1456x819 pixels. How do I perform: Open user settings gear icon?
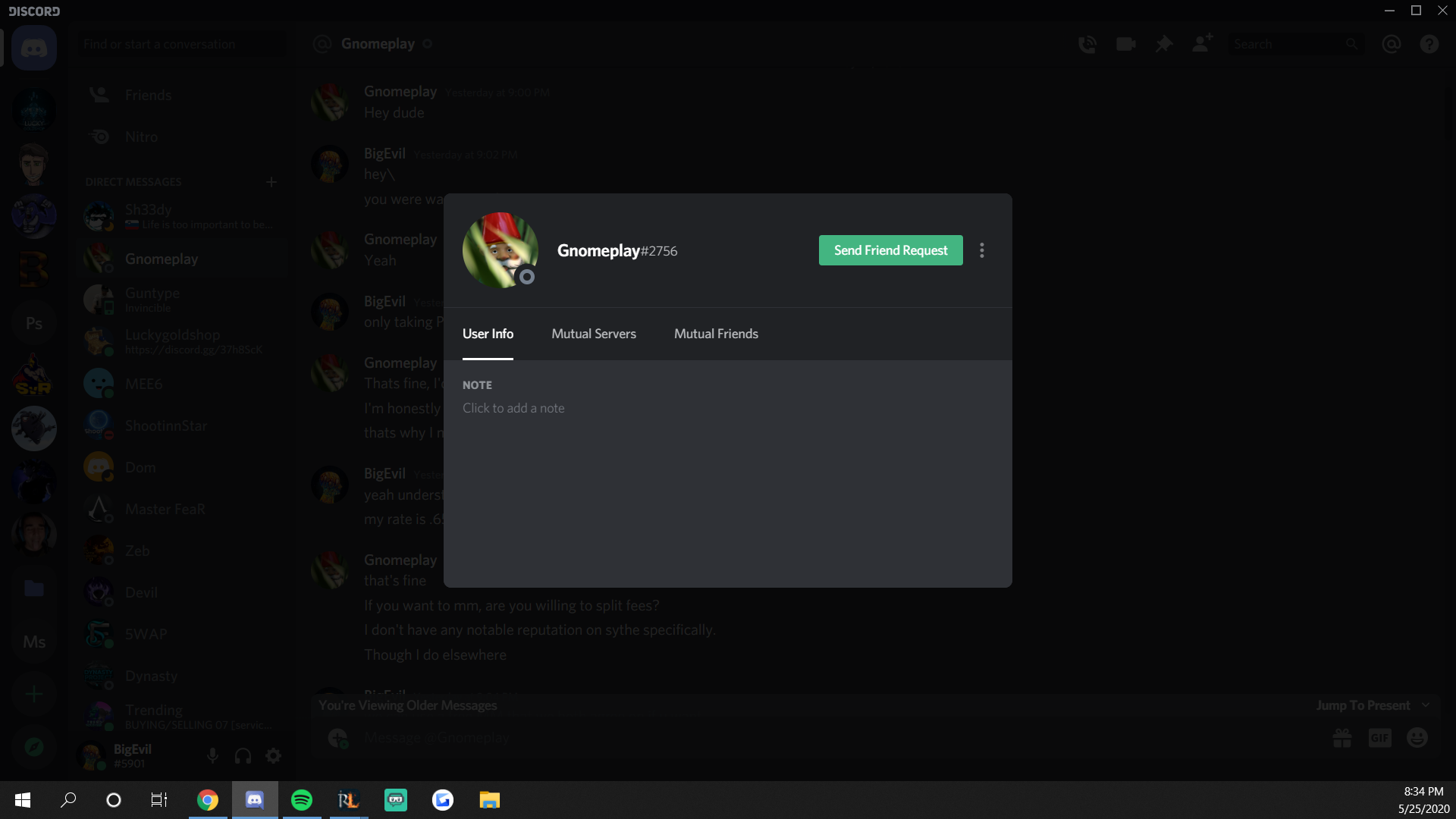[x=273, y=756]
